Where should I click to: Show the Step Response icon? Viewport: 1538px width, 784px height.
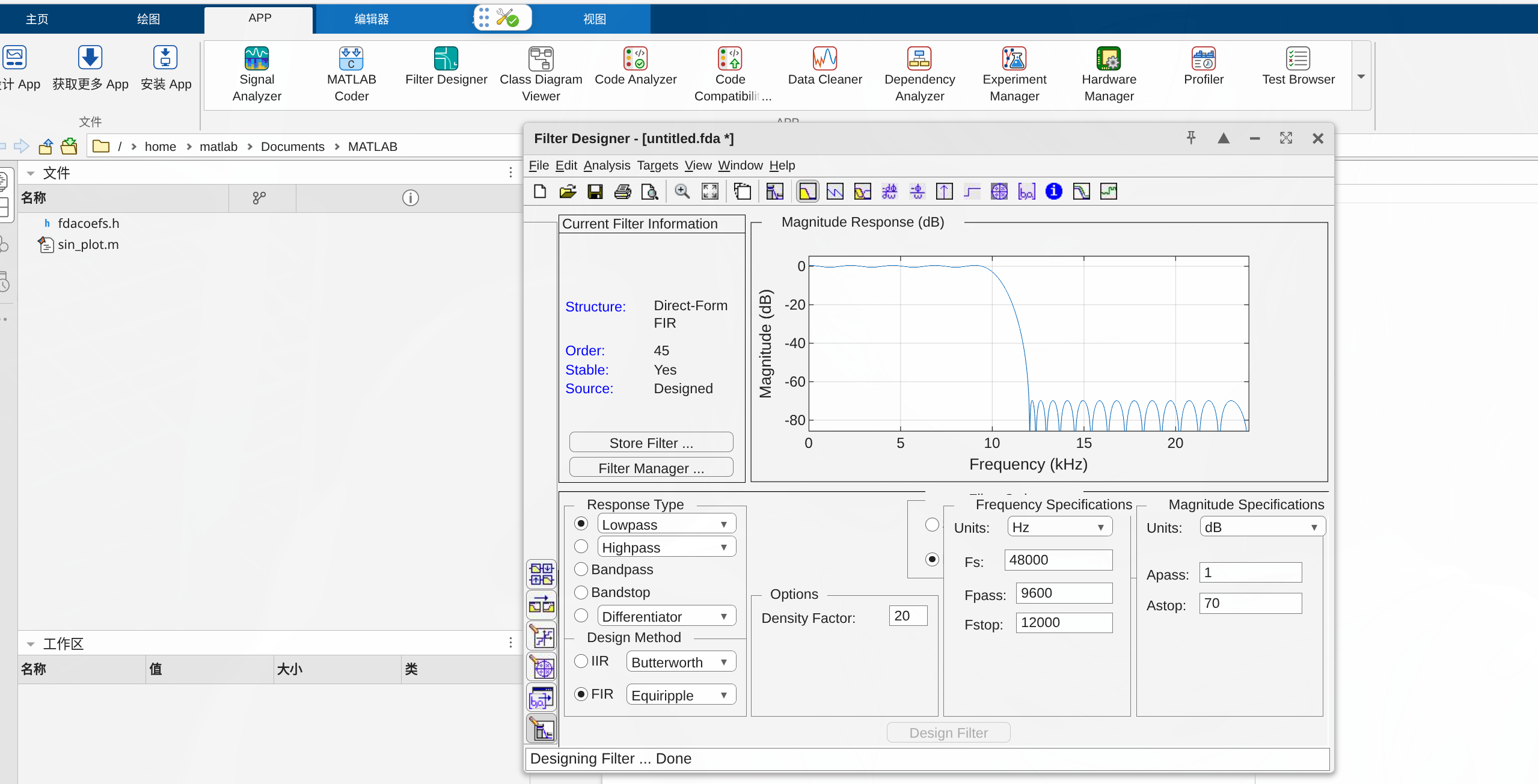[x=972, y=192]
